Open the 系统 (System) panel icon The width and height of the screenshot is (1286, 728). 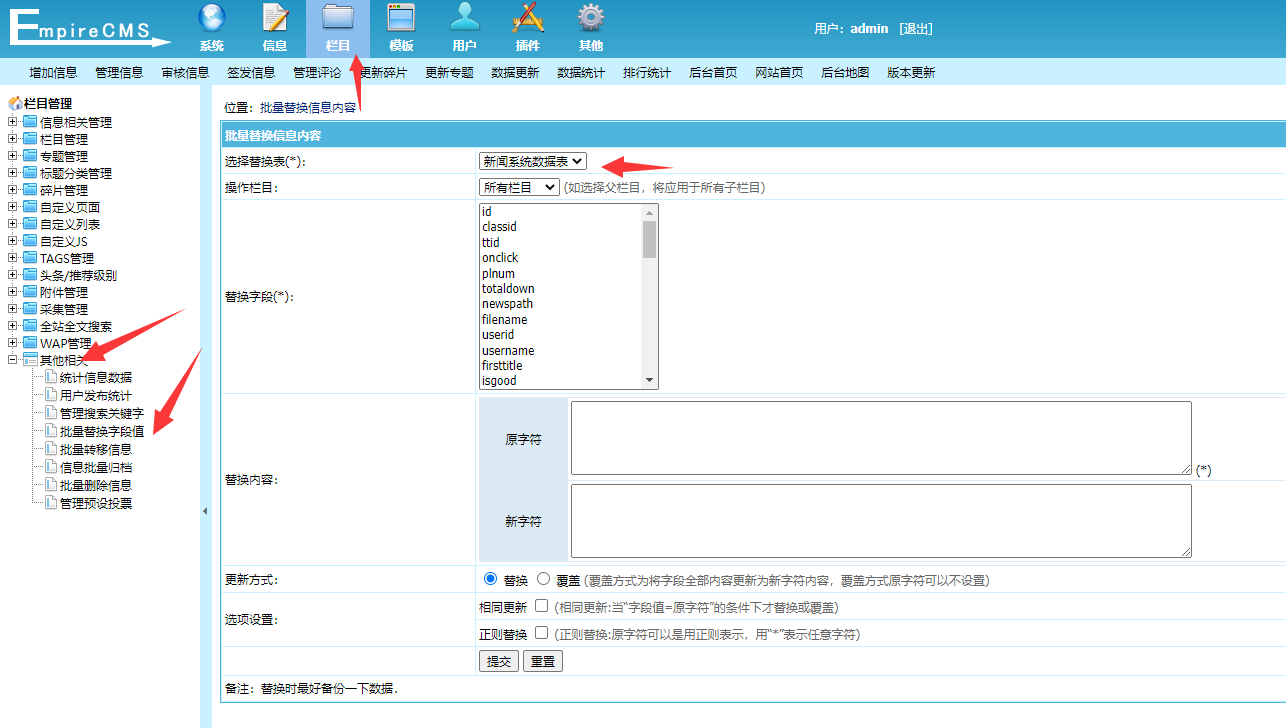(211, 27)
